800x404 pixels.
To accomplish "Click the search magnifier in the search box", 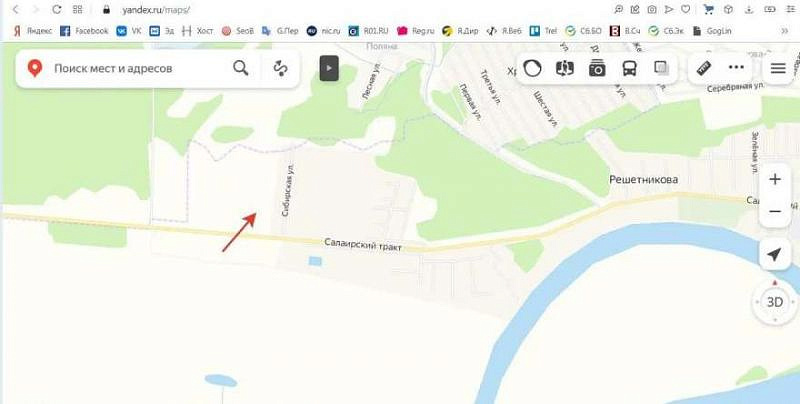I will [241, 68].
